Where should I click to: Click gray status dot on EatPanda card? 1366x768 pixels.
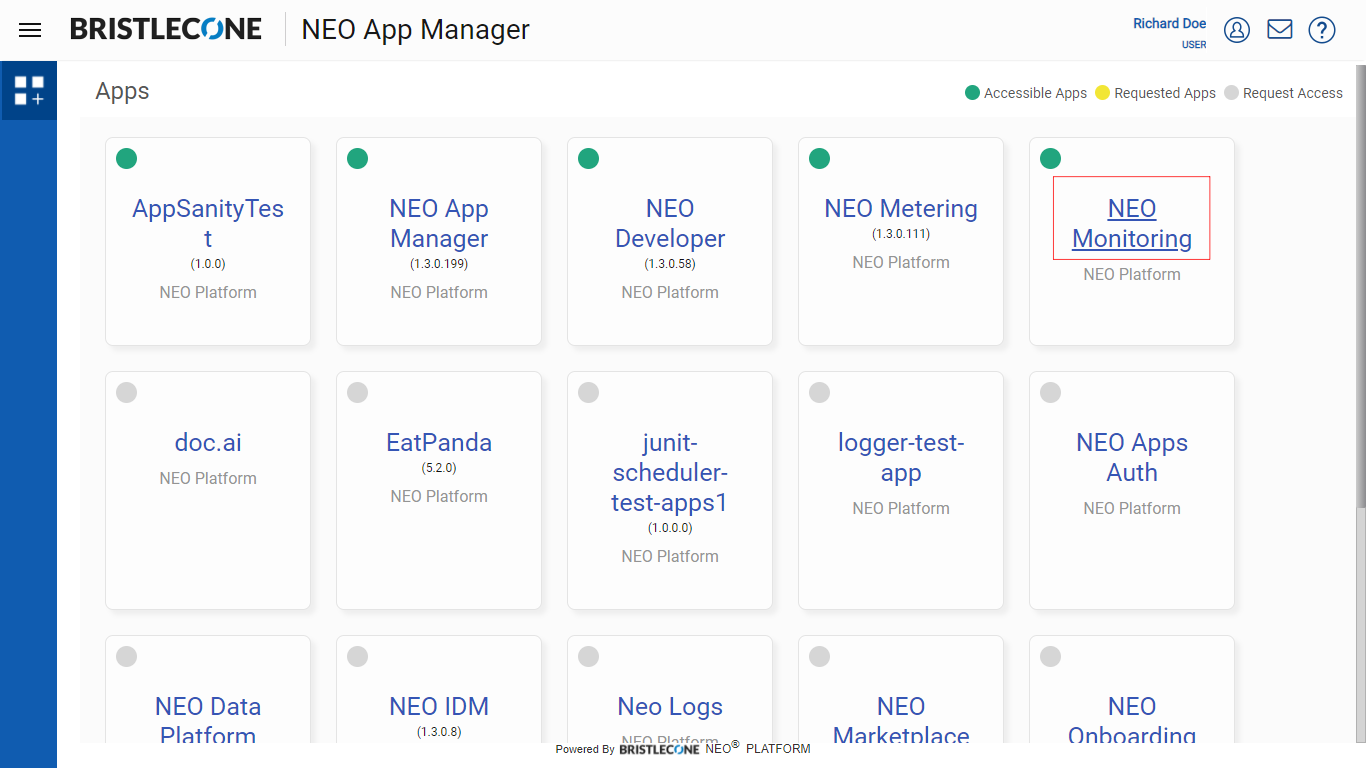357,392
